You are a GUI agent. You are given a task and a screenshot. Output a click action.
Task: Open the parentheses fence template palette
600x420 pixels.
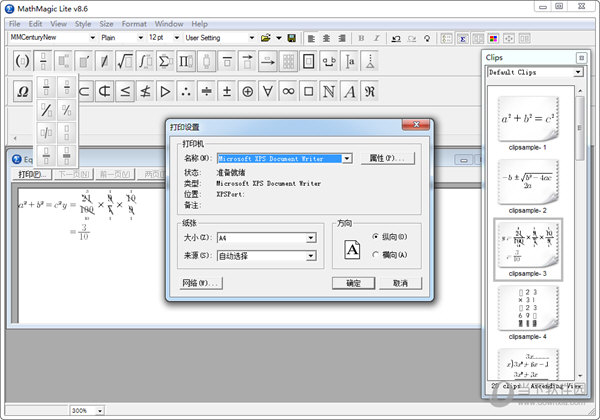point(22,61)
